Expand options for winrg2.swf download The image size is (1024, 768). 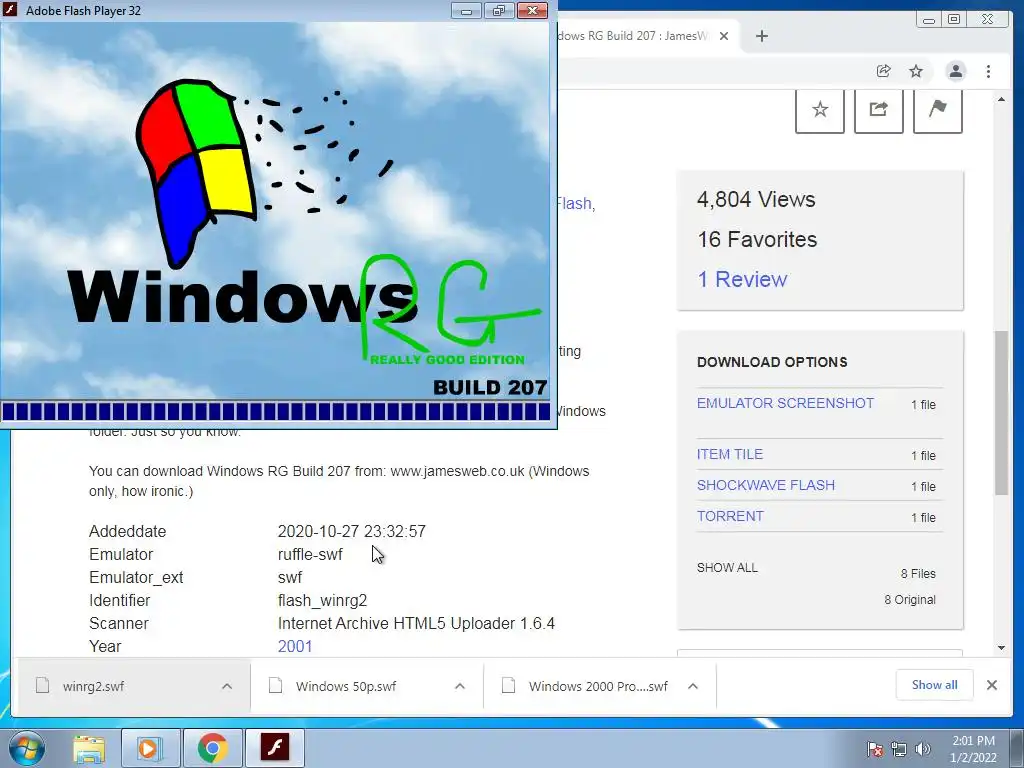[227, 686]
